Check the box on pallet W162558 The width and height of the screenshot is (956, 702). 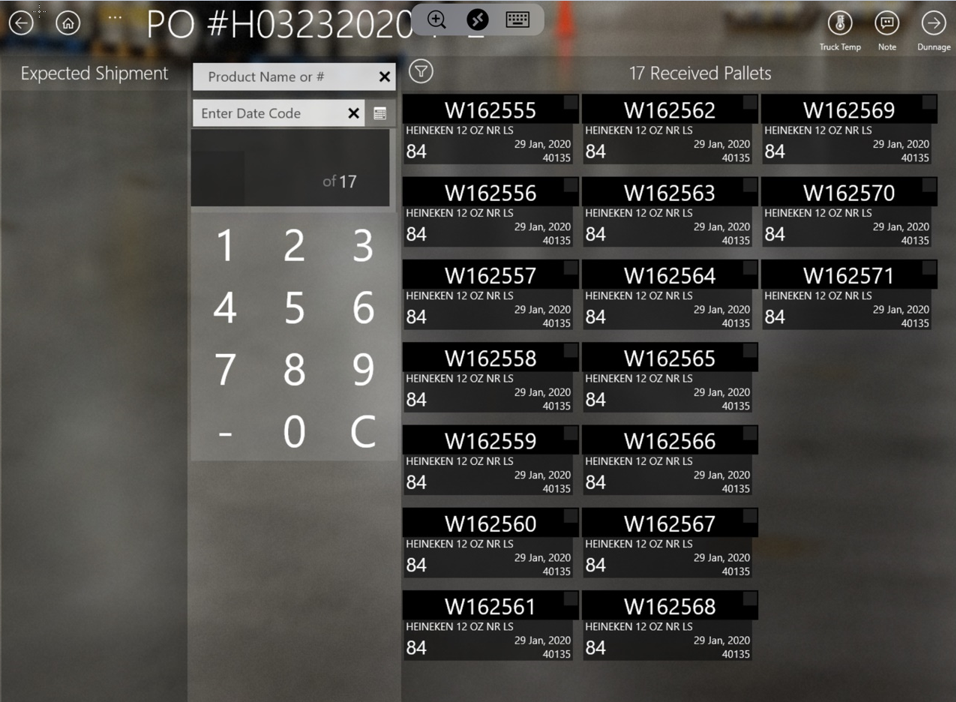tap(571, 350)
